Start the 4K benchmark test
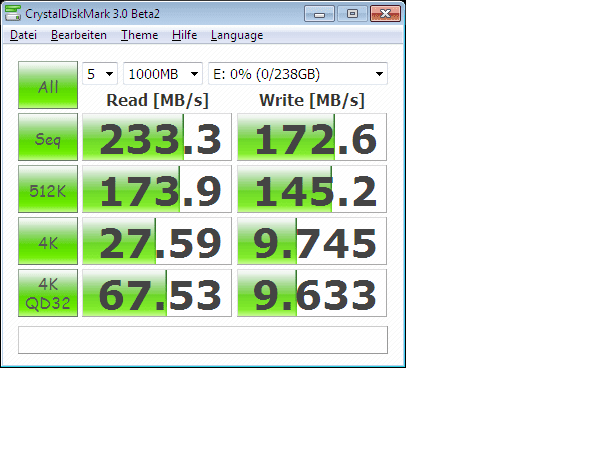614x460 pixels. [48, 241]
